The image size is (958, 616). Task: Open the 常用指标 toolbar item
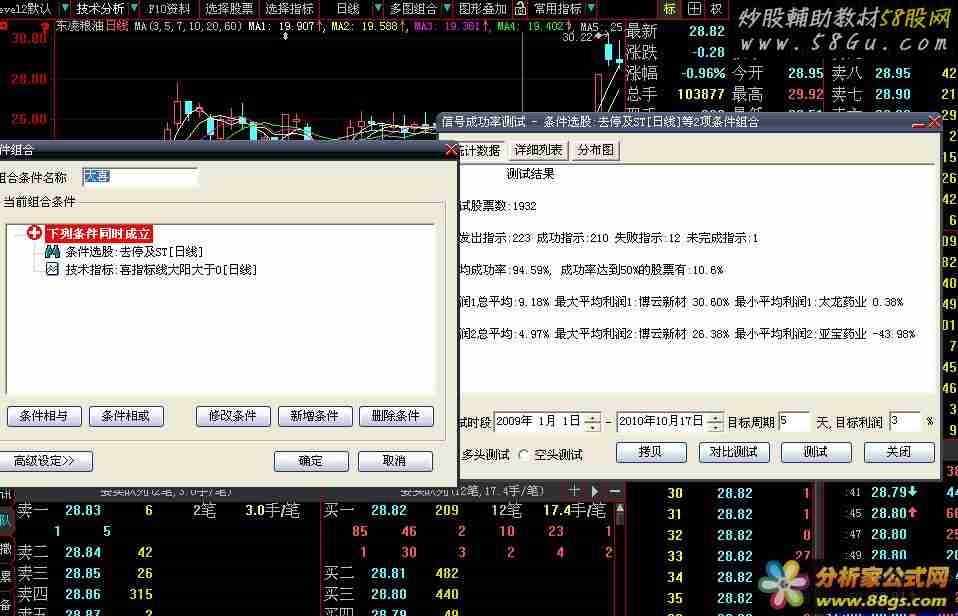[x=558, y=9]
